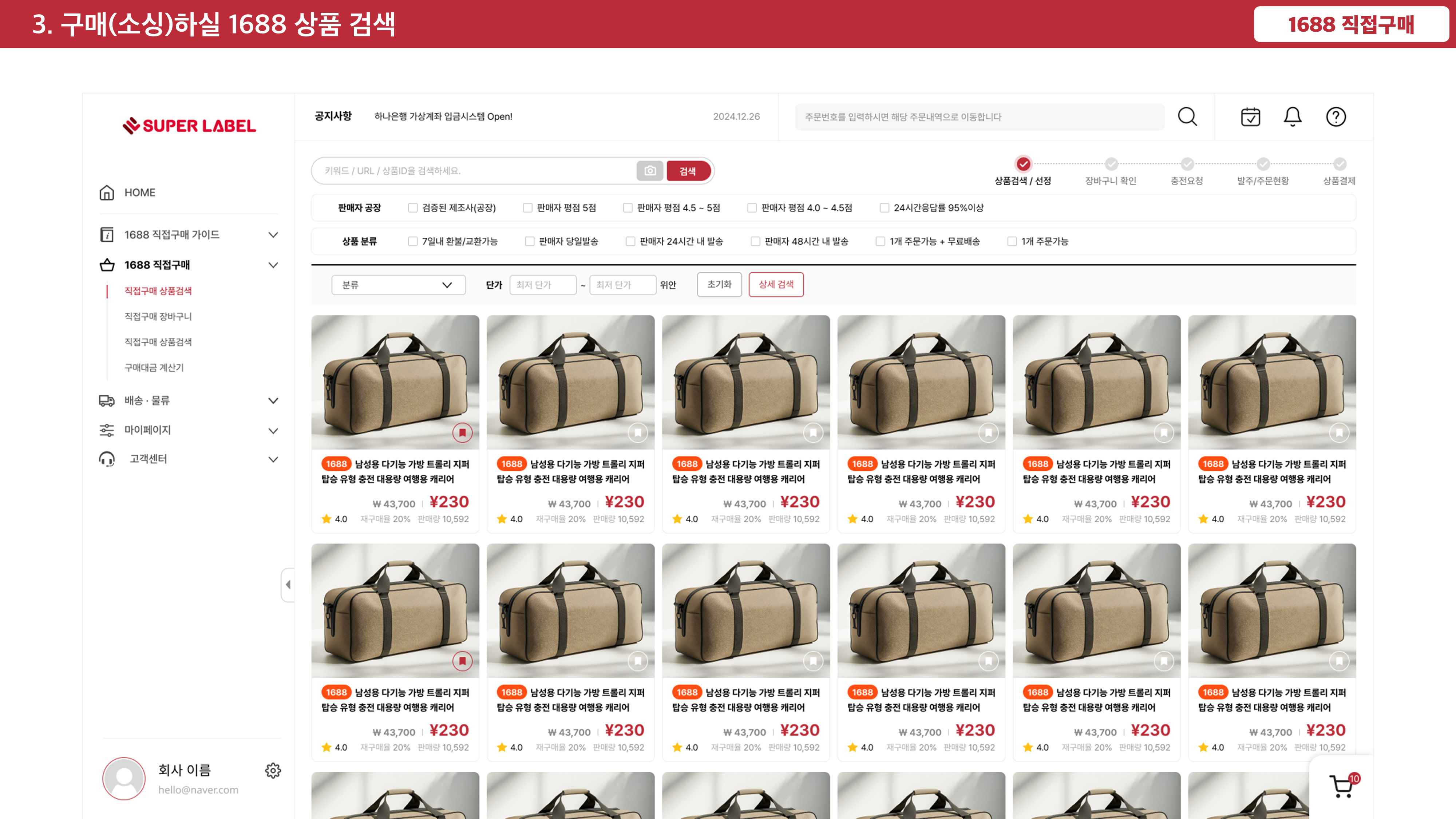The image size is (1456, 819).
Task: Open notice 하나은행 가상계좌 입금시스템 Open!
Action: tap(443, 116)
